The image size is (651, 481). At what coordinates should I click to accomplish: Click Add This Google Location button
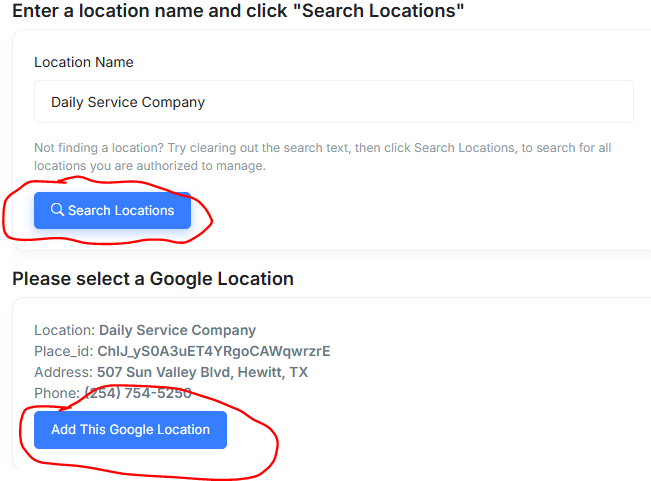click(130, 430)
